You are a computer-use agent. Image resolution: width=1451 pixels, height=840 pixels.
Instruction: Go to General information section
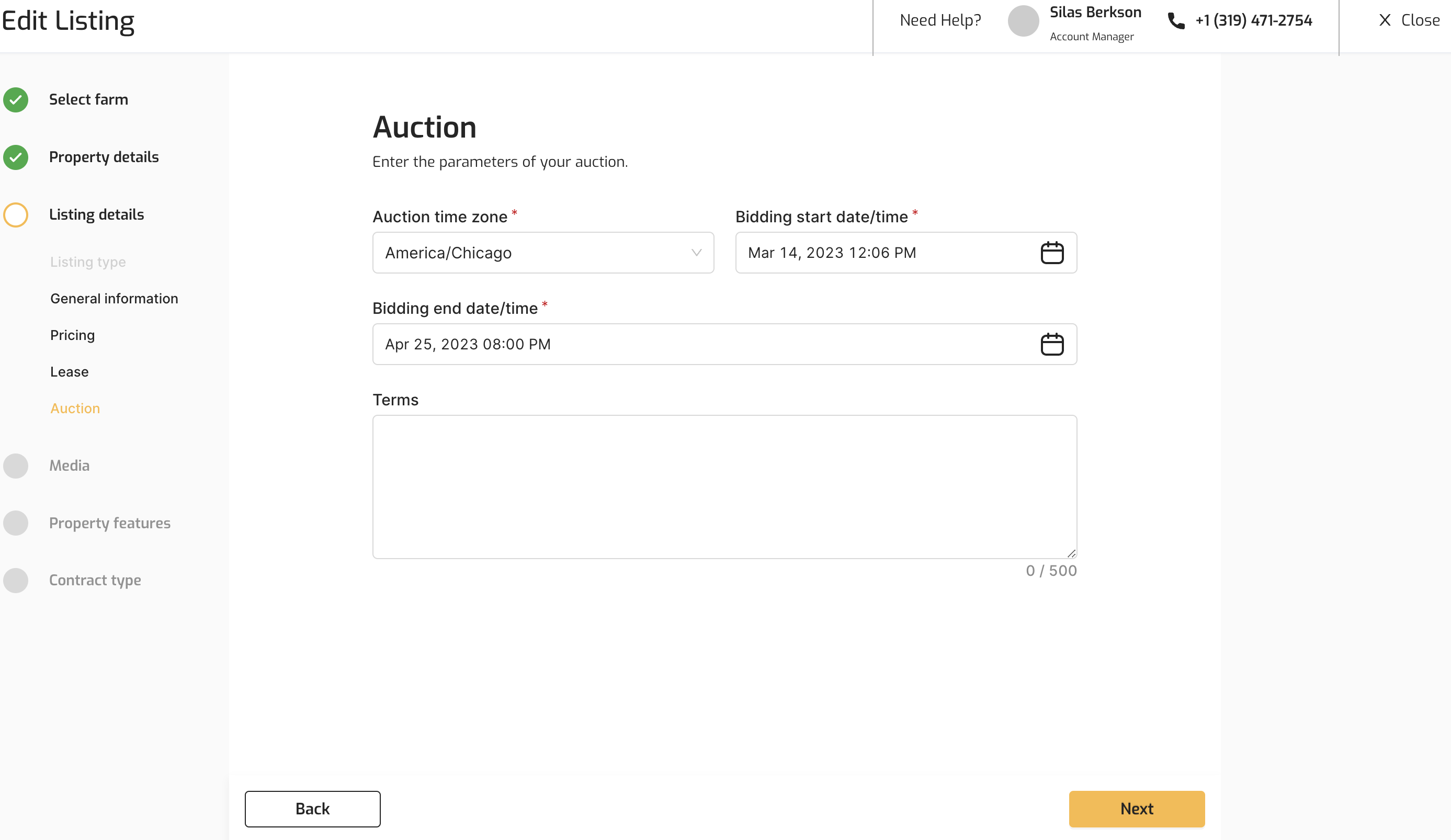pos(114,298)
